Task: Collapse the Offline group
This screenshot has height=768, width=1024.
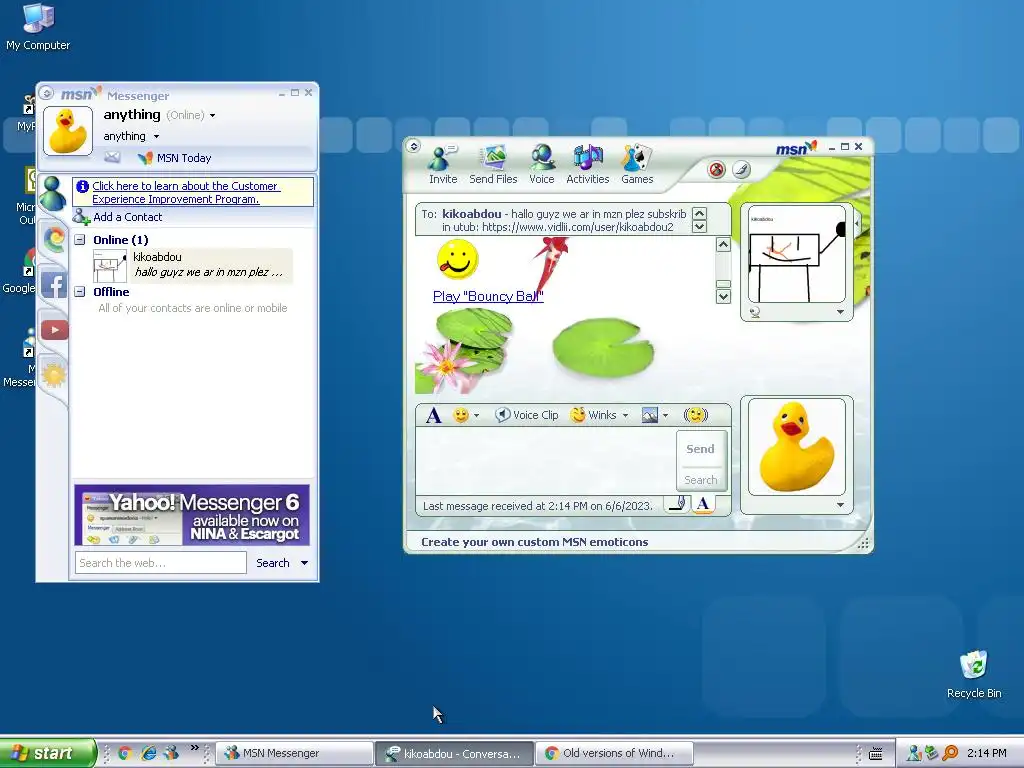Action: (80, 292)
